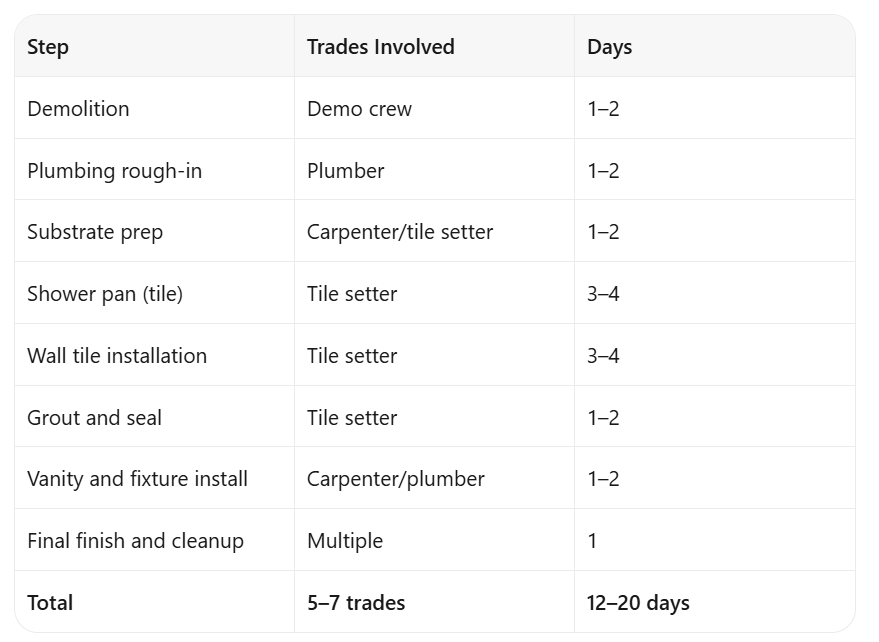879x642 pixels.
Task: Click the Wall tile installation cell
Action: click(x=117, y=356)
